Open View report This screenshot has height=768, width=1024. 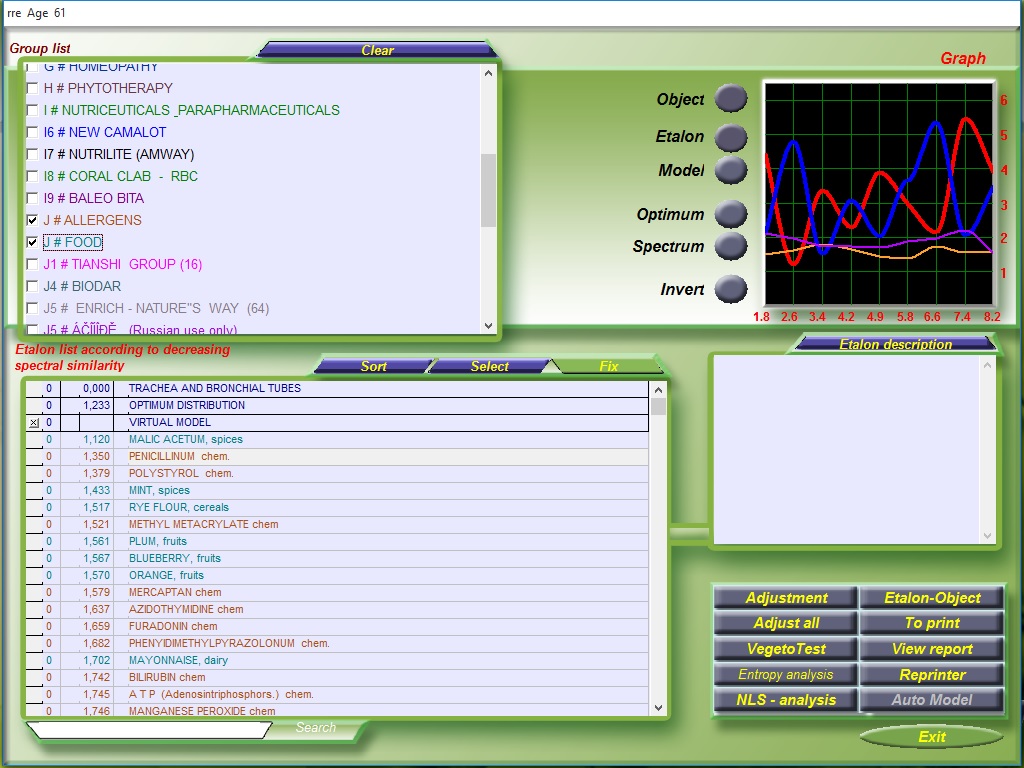click(x=932, y=649)
